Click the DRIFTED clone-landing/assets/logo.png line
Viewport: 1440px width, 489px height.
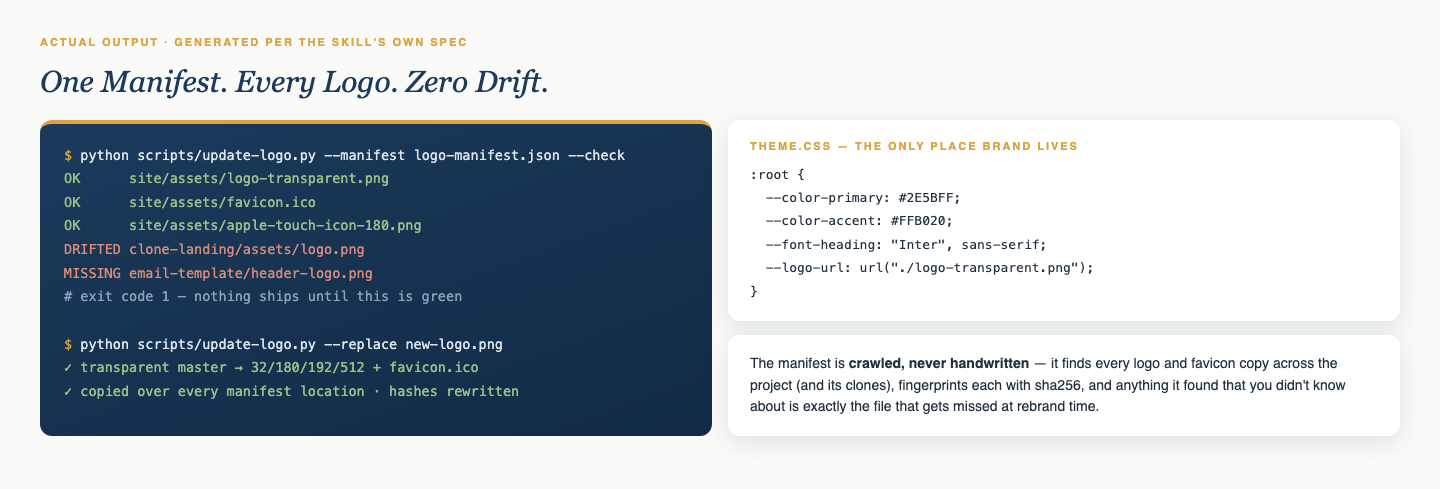(x=214, y=249)
